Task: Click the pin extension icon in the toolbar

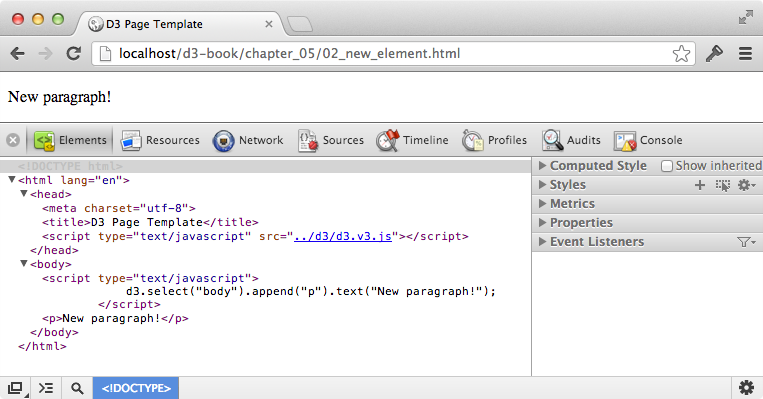Action: click(x=714, y=54)
